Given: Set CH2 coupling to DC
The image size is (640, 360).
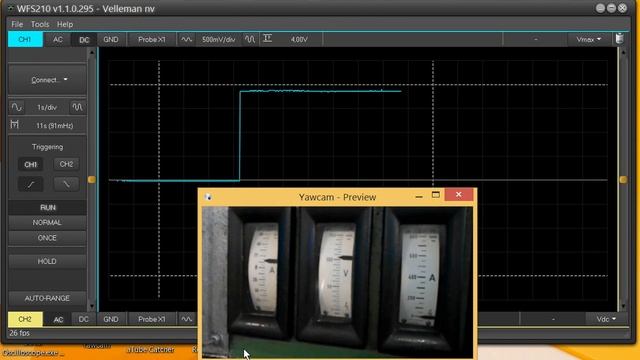Looking at the screenshot, I should [84, 319].
